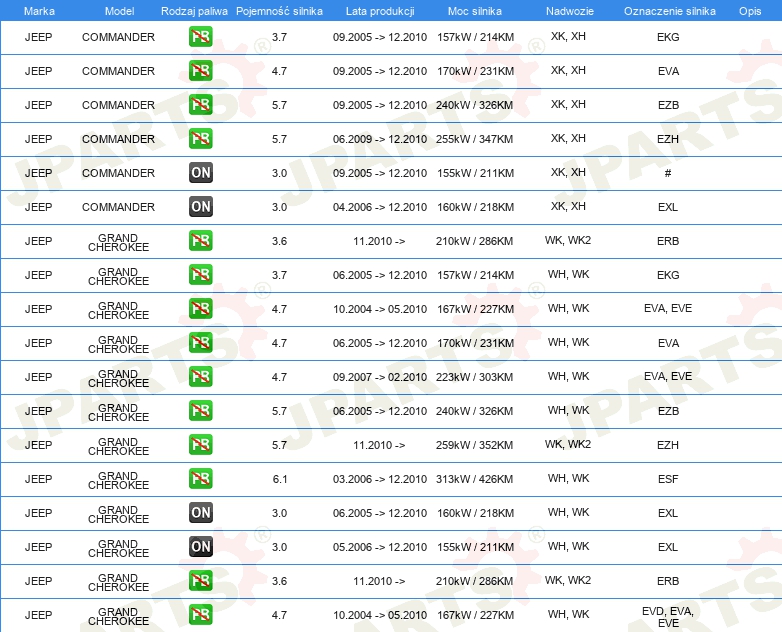This screenshot has height=632, width=782.
Task: Click petrol icon for Commander 255kW EZH
Action: coord(200,139)
